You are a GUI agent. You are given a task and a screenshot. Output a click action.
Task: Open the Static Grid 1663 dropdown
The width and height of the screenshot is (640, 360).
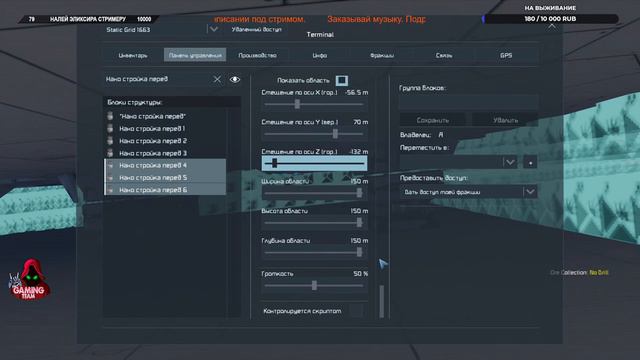[x=213, y=29]
